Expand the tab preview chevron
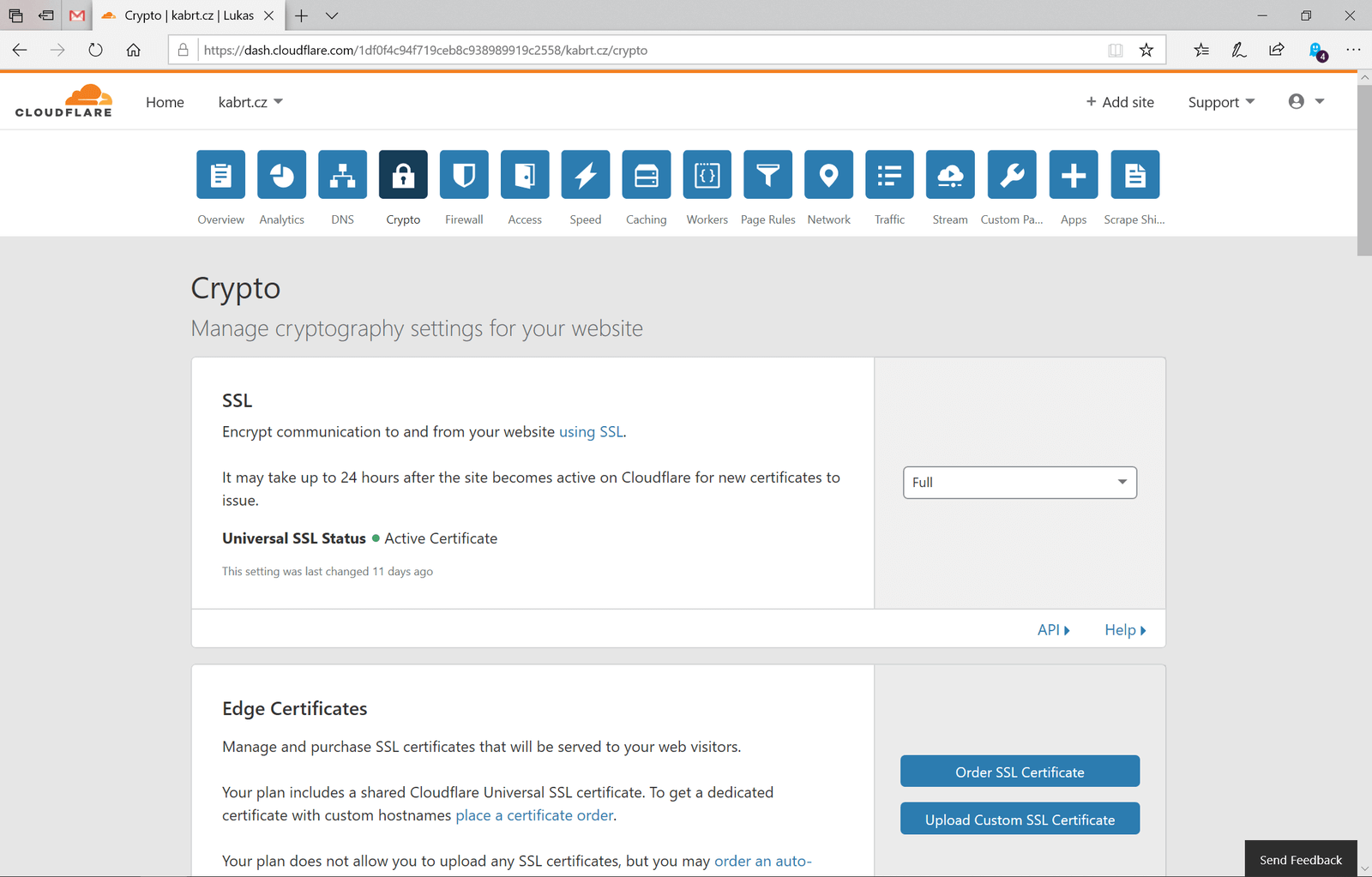This screenshot has height=877, width=1372. [332, 15]
